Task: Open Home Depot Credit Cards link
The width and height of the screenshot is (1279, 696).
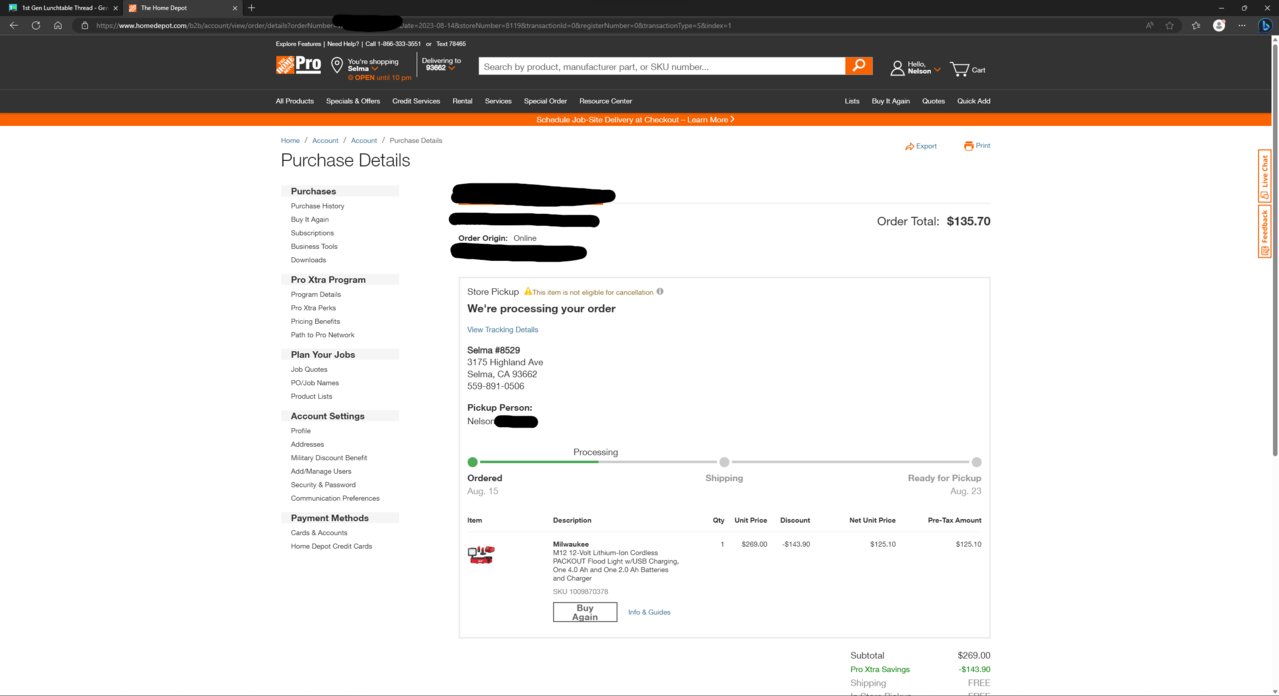Action: (331, 546)
